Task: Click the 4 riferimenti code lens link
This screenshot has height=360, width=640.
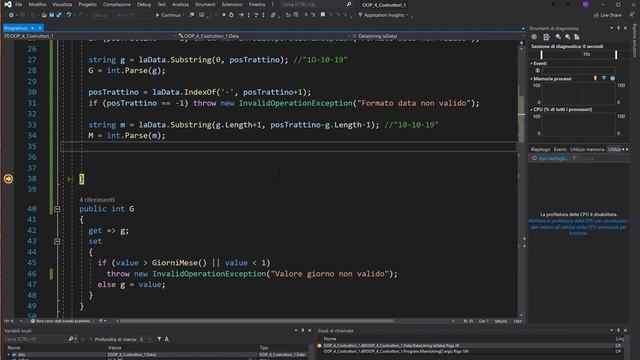Action: [x=97, y=200]
